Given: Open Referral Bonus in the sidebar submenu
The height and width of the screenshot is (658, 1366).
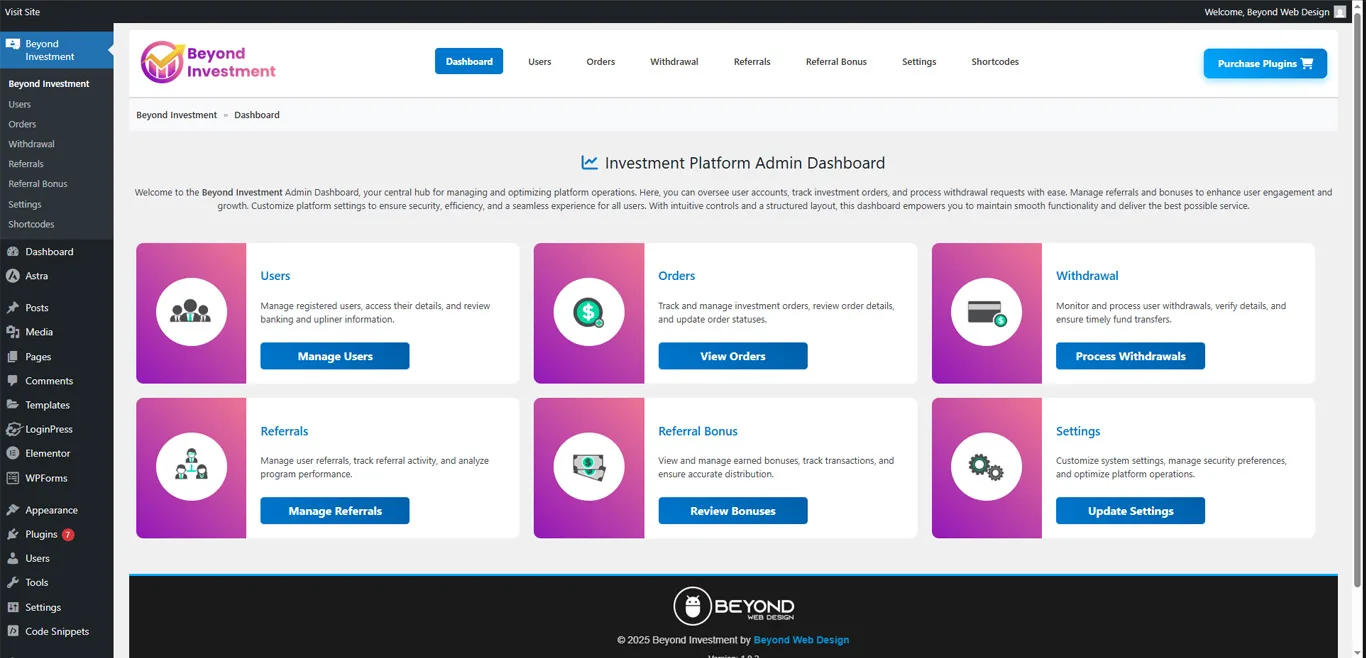Looking at the screenshot, I should point(38,184).
